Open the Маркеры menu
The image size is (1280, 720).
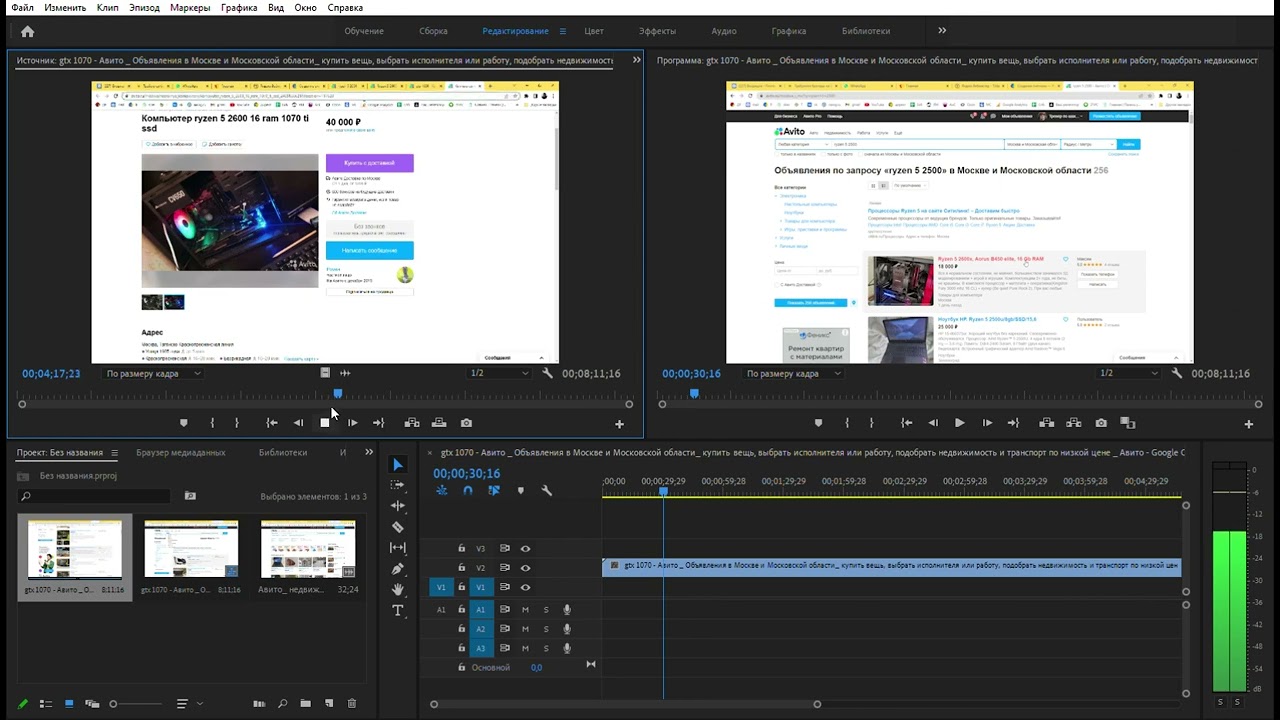click(x=190, y=7)
